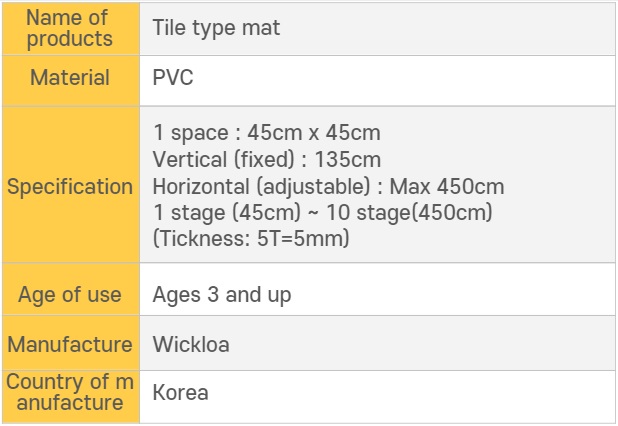Click the 'Specification' row label
The width and height of the screenshot is (618, 426).
[70, 187]
